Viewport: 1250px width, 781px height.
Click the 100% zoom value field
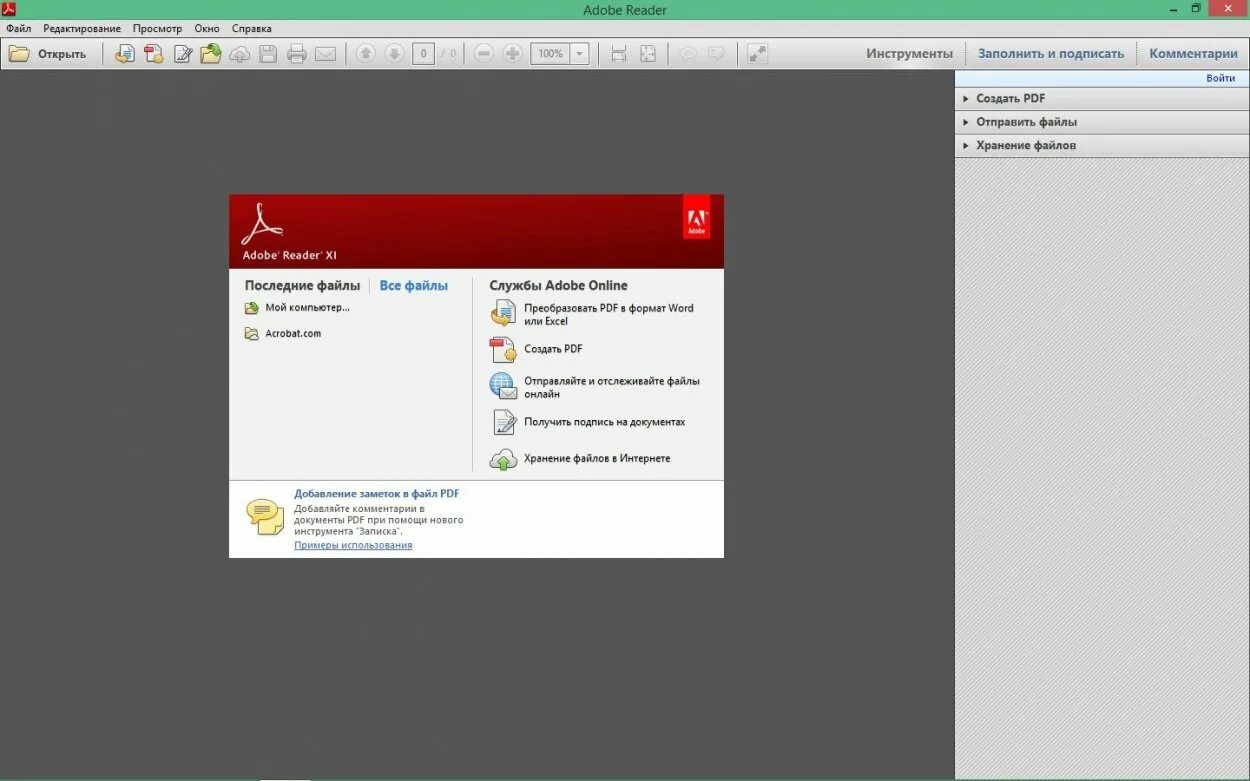pyautogui.click(x=550, y=54)
